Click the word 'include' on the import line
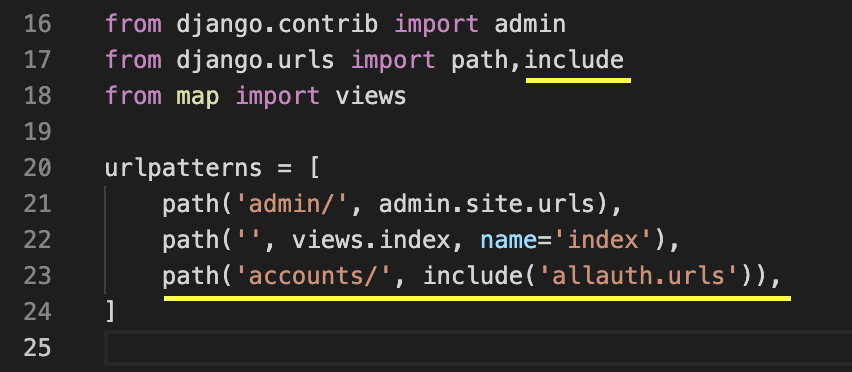The image size is (852, 372). pos(574,60)
